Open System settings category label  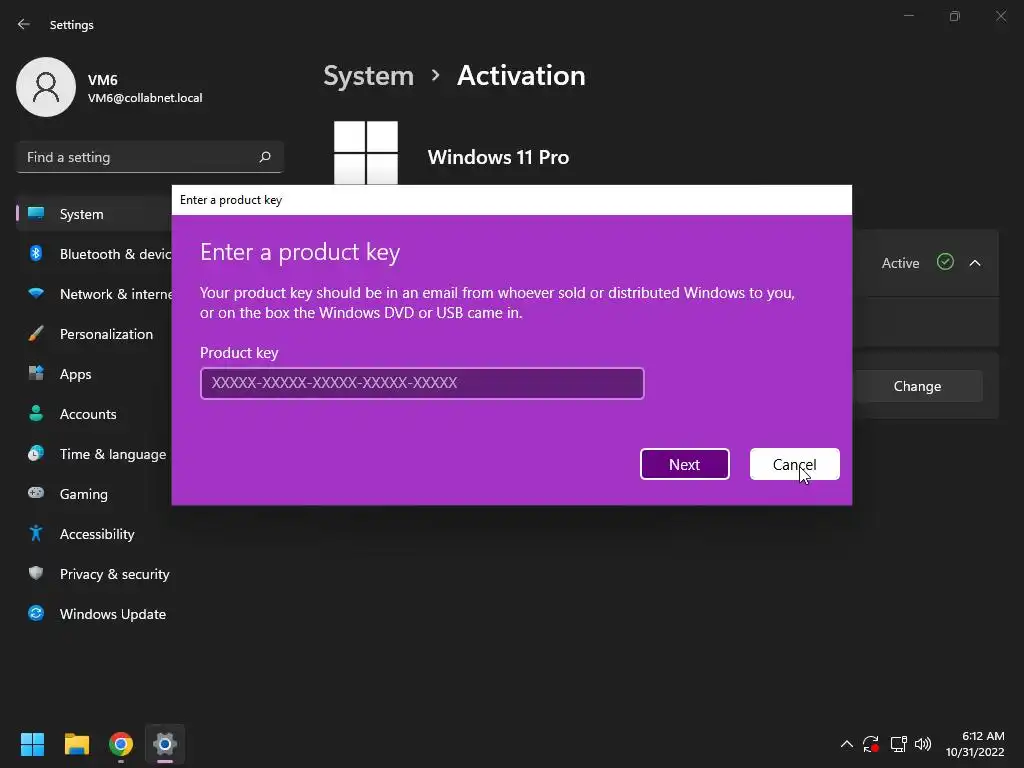(x=82, y=214)
